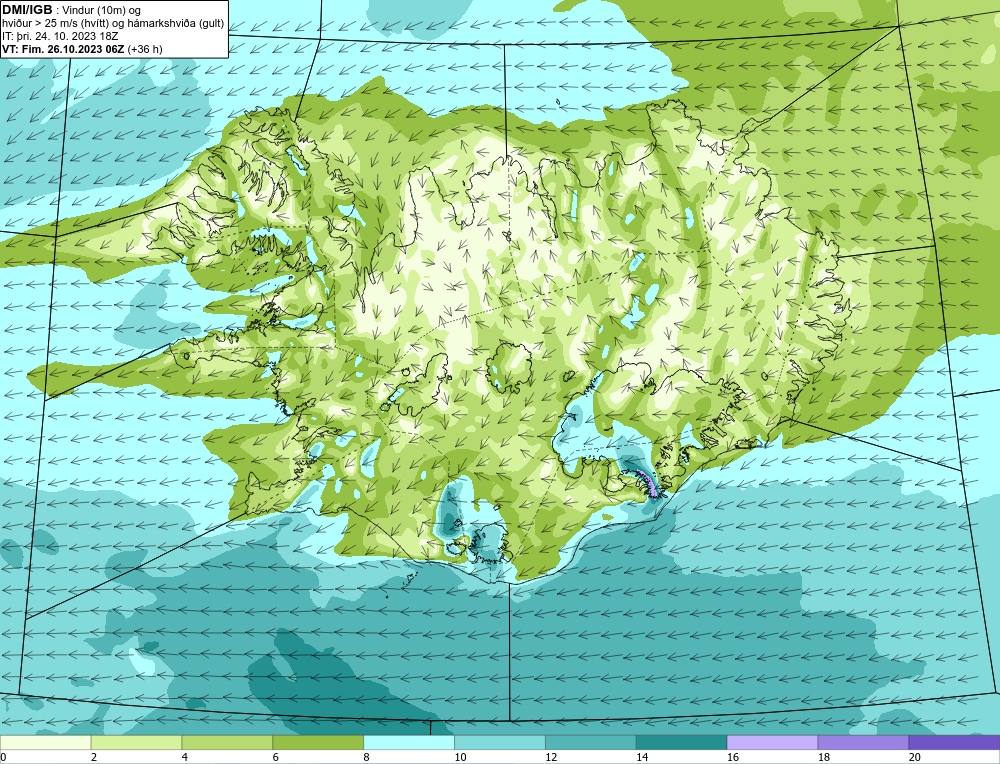Click the '6' legend scale number
1000x764 pixels.
(276, 757)
